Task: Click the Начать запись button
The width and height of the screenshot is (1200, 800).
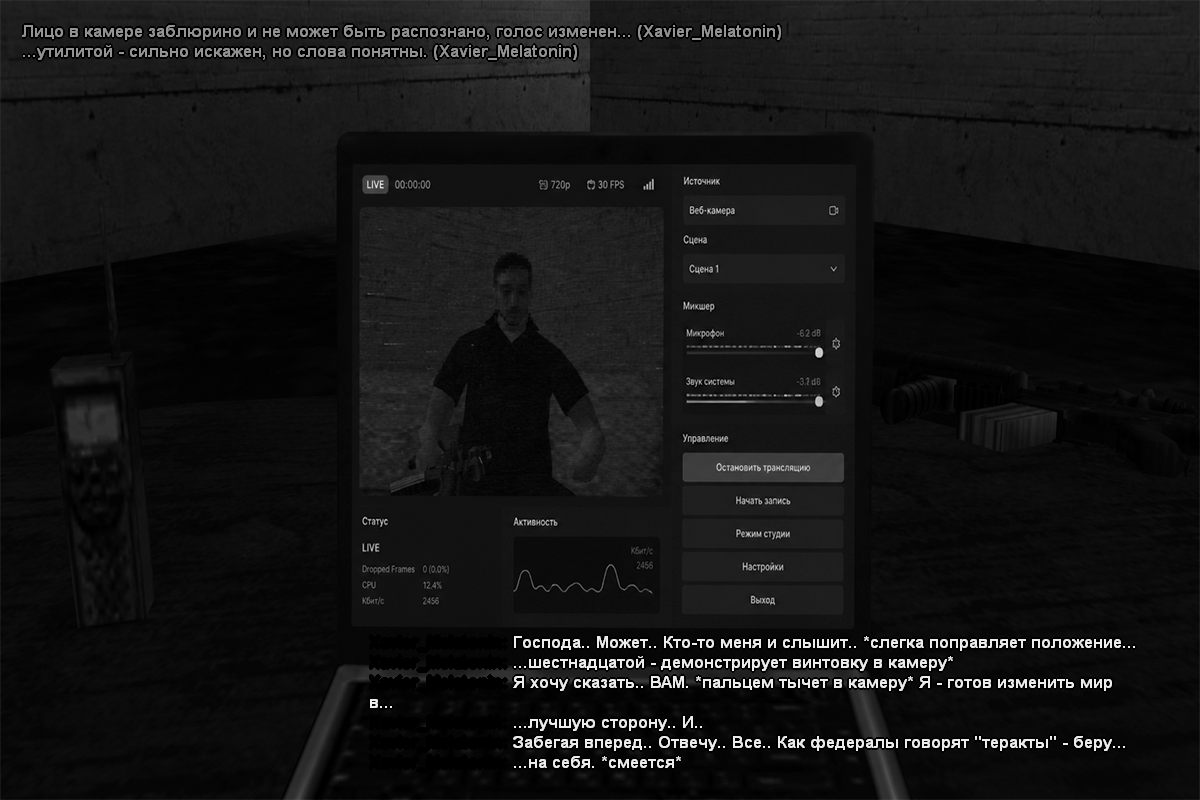Action: [763, 500]
